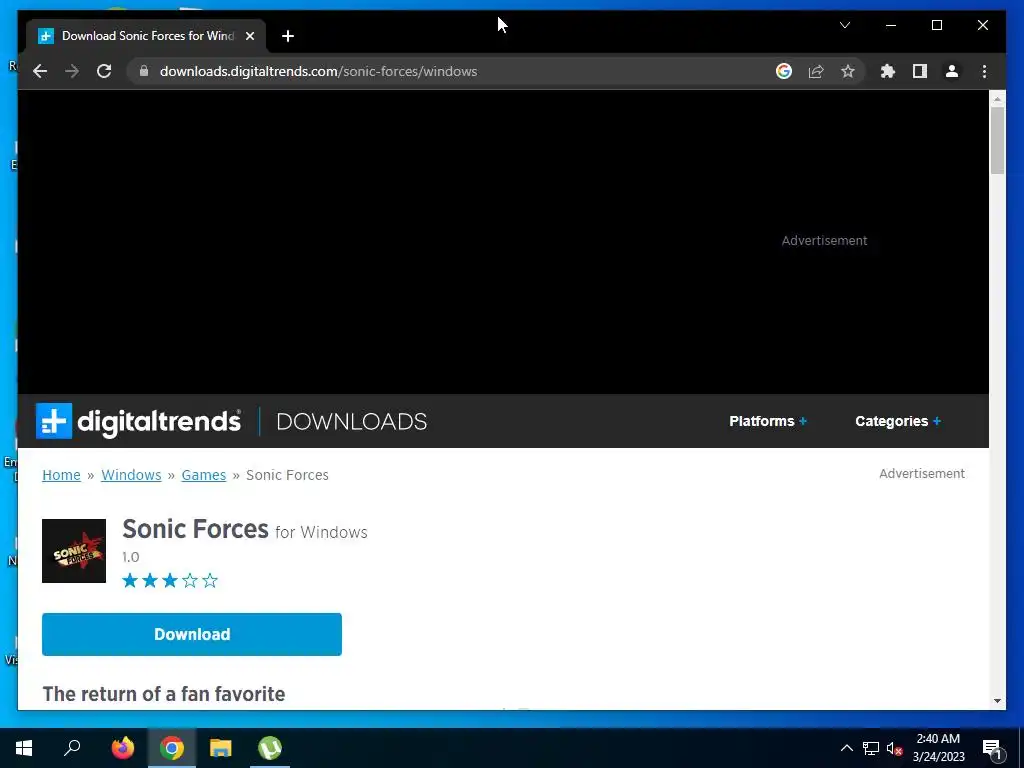
Task: Share this page using the share icon
Action: point(816,71)
